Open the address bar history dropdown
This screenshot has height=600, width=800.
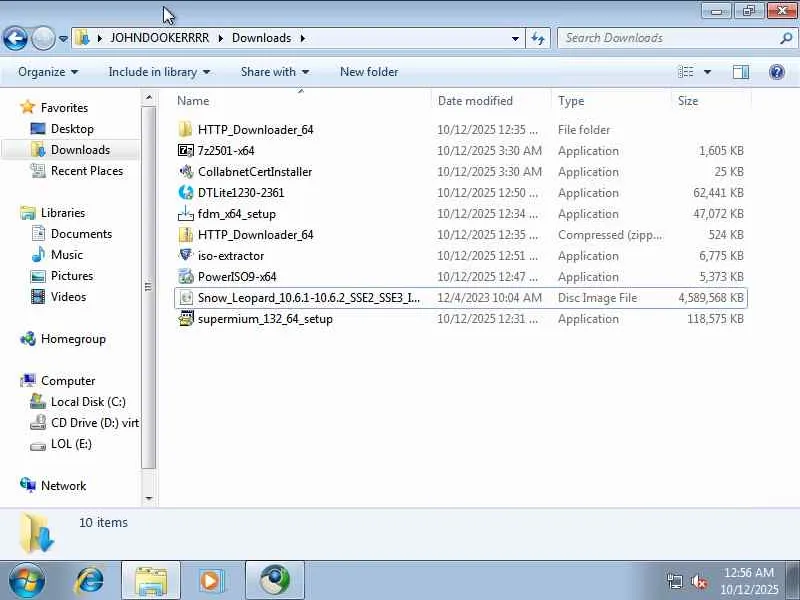coord(515,38)
